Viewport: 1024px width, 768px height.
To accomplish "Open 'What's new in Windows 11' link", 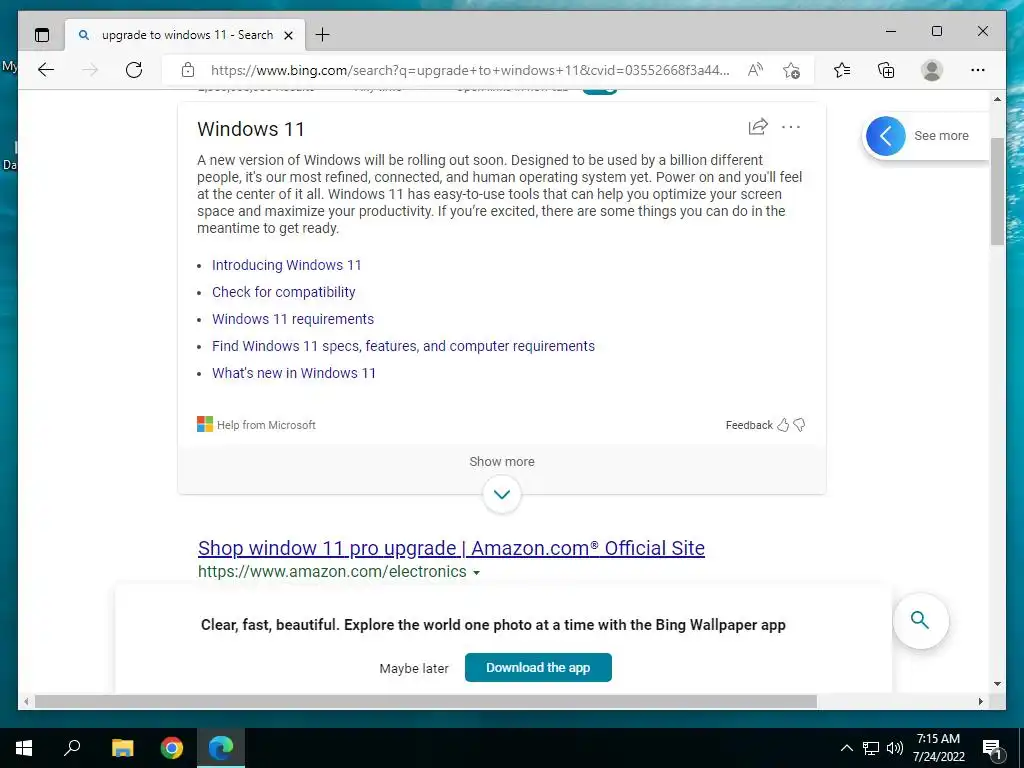I will tap(294, 373).
